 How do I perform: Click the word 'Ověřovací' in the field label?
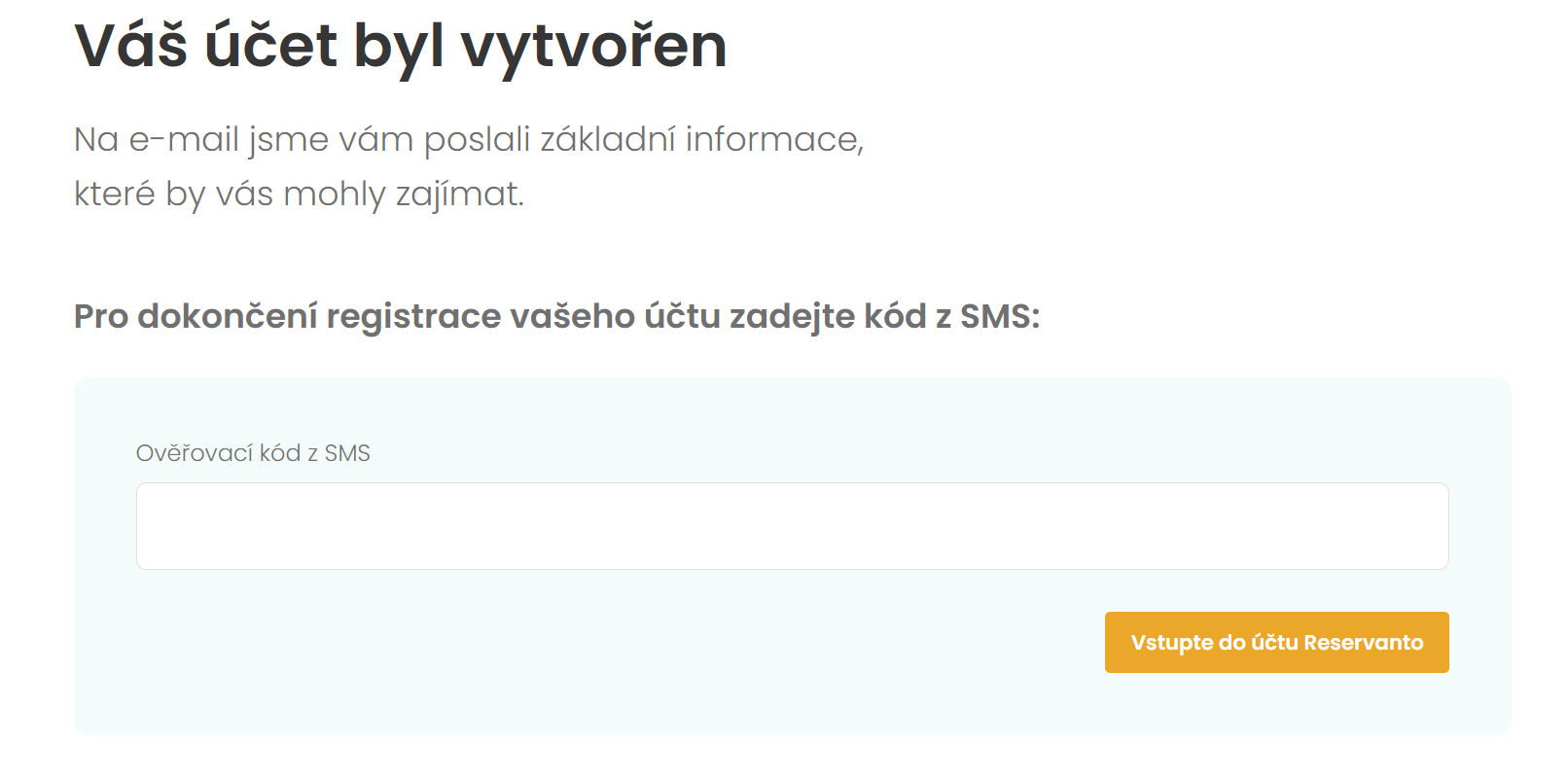[x=195, y=453]
